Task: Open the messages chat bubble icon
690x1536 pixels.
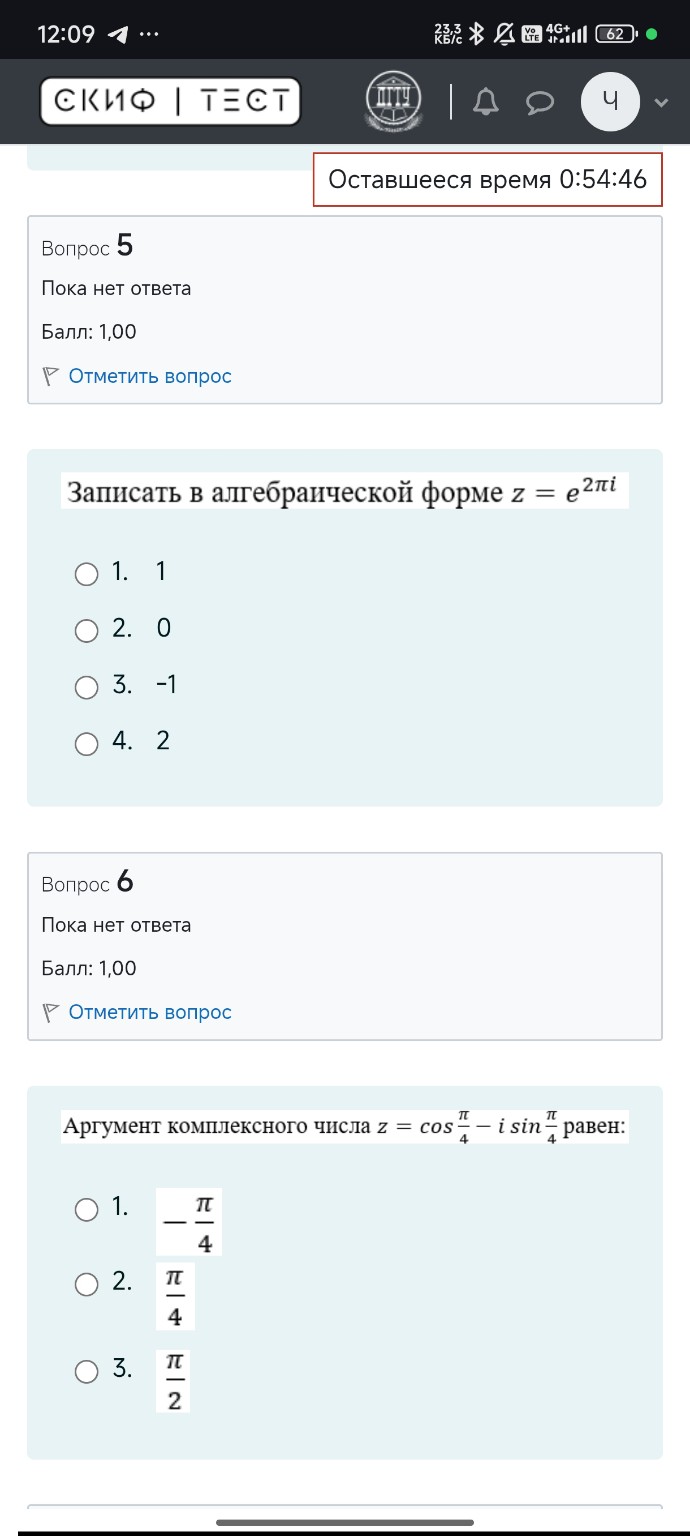Action: (539, 101)
